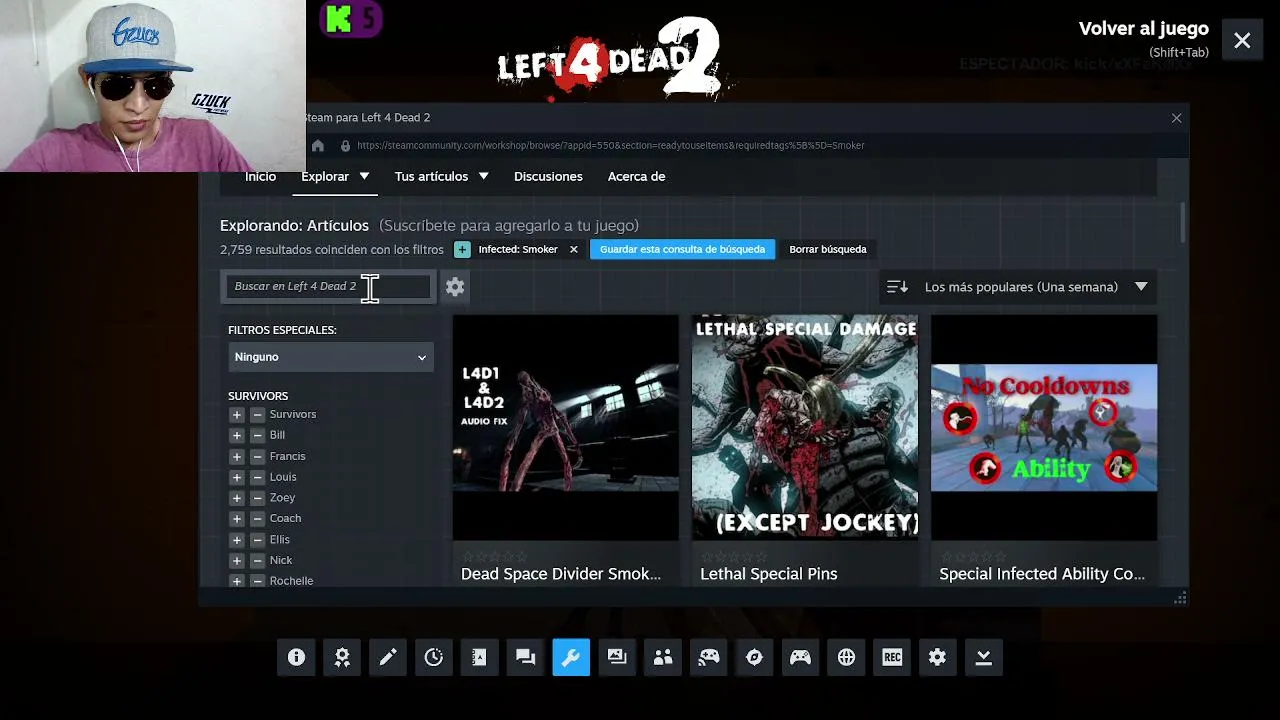Open the discussions chat bubbles icon
The width and height of the screenshot is (1280, 720).
coord(525,657)
